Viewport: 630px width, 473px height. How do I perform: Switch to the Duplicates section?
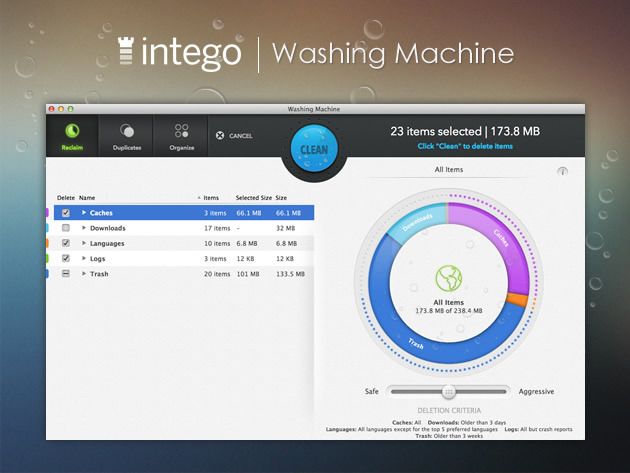tap(126, 136)
